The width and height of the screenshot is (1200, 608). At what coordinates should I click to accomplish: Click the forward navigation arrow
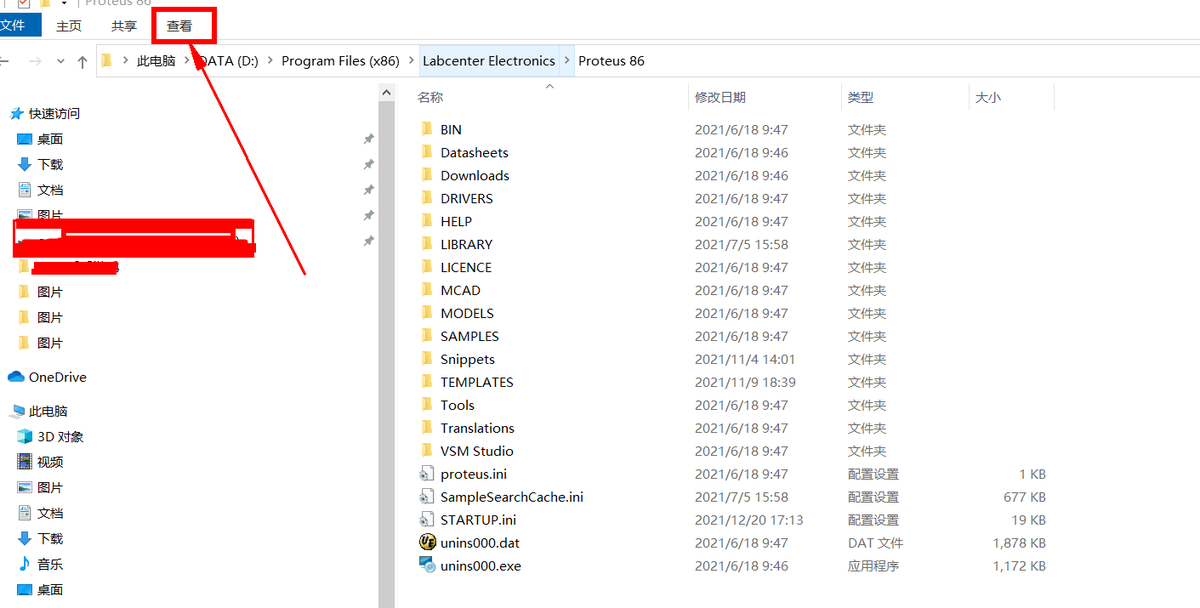[x=35, y=61]
